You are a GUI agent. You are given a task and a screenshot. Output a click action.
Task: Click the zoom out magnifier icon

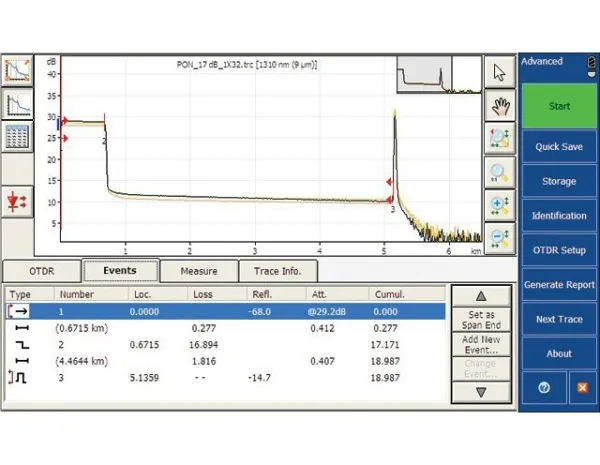coord(500,240)
